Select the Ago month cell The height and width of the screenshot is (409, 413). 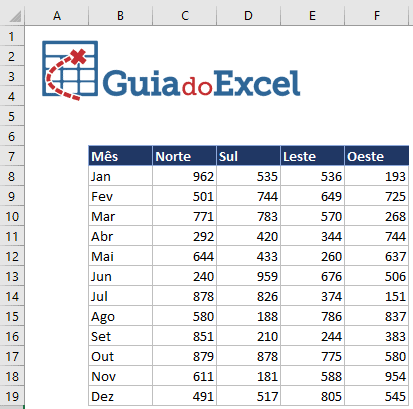[x=120, y=316]
